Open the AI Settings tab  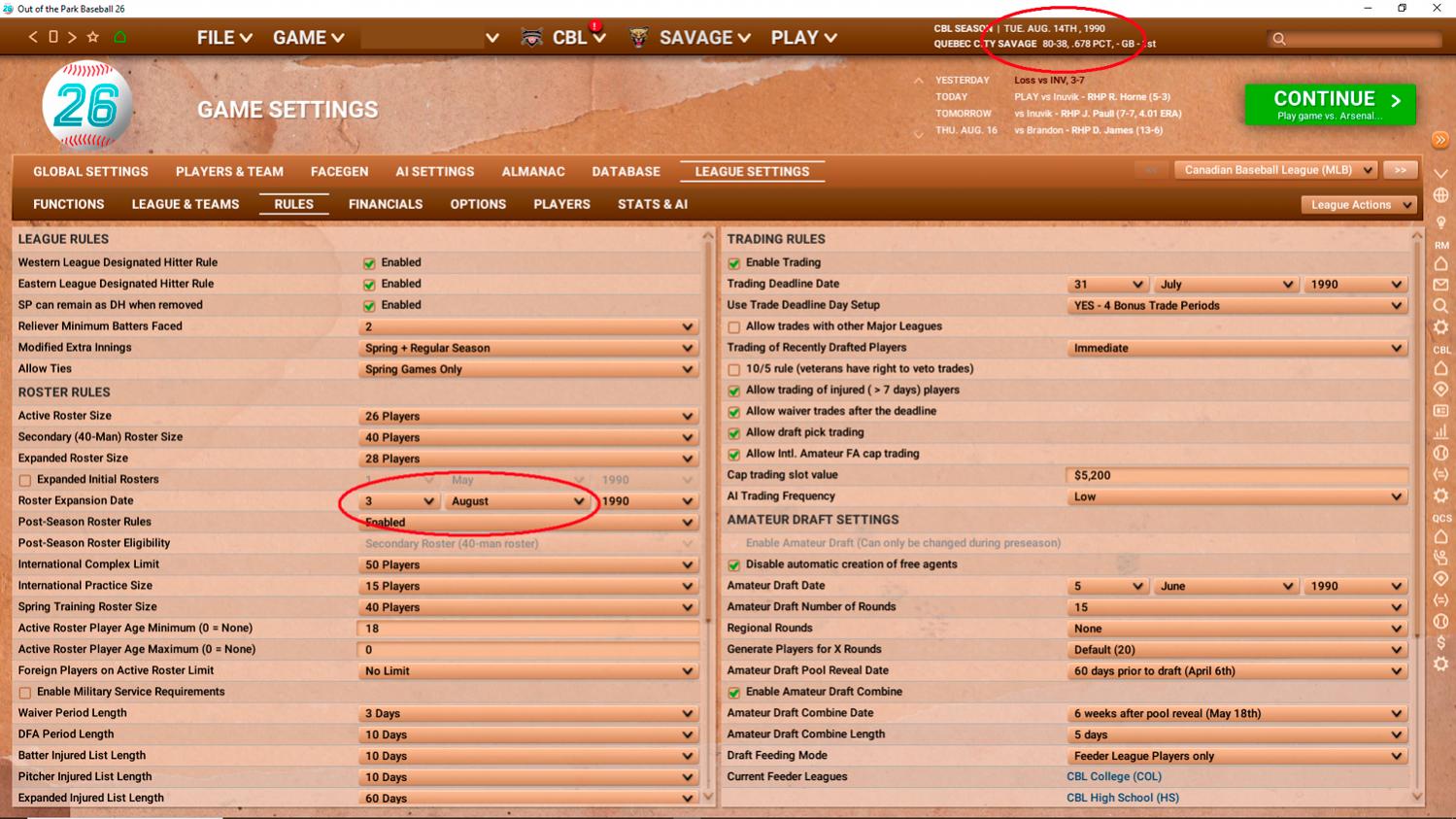coord(434,171)
